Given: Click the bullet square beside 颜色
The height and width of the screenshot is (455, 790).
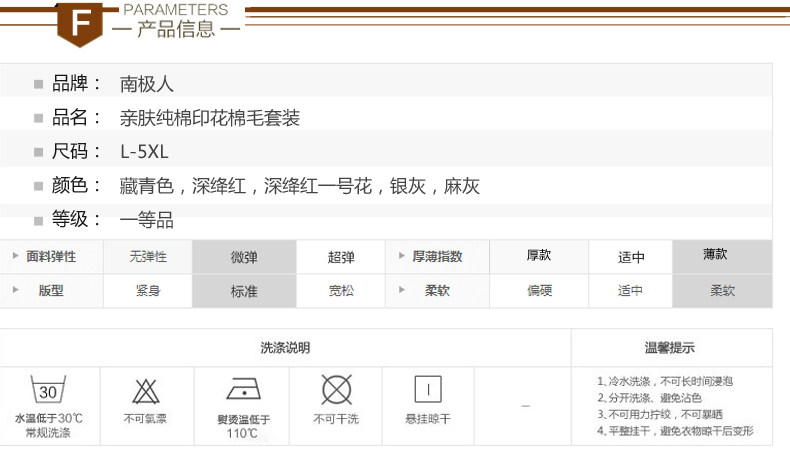Looking at the screenshot, I should pos(38,186).
